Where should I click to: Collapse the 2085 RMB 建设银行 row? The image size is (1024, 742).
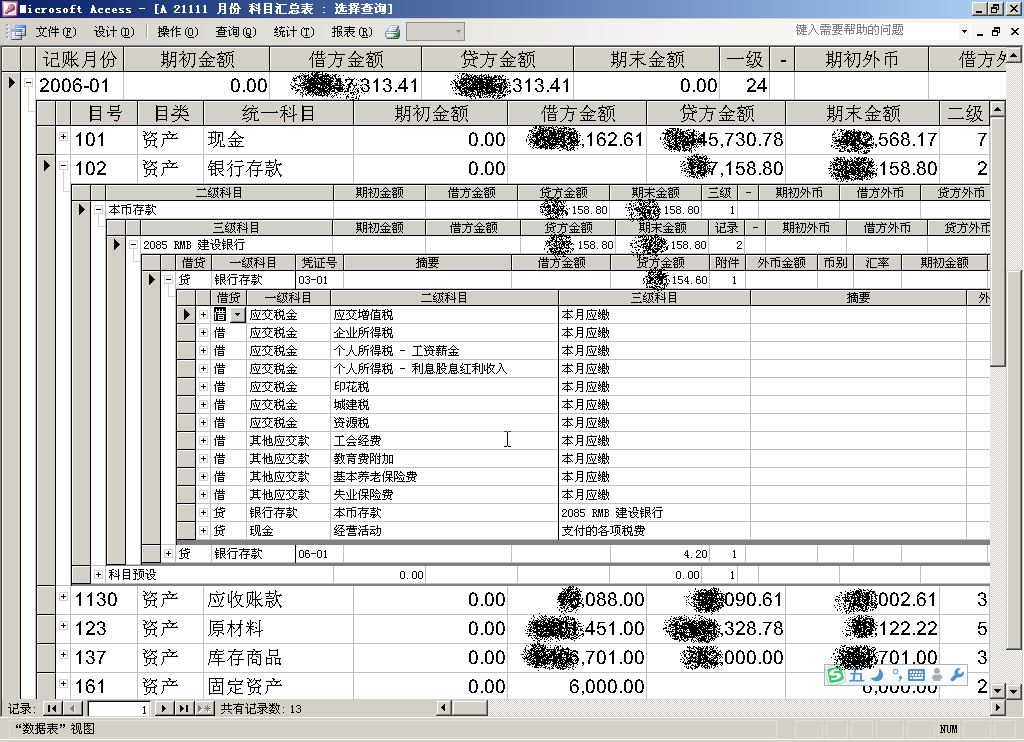pos(133,244)
